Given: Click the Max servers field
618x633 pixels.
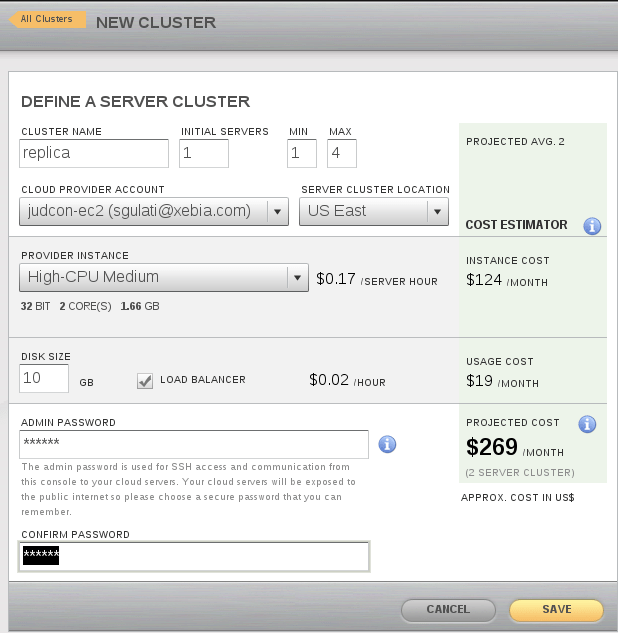Looking at the screenshot, I should point(342,153).
